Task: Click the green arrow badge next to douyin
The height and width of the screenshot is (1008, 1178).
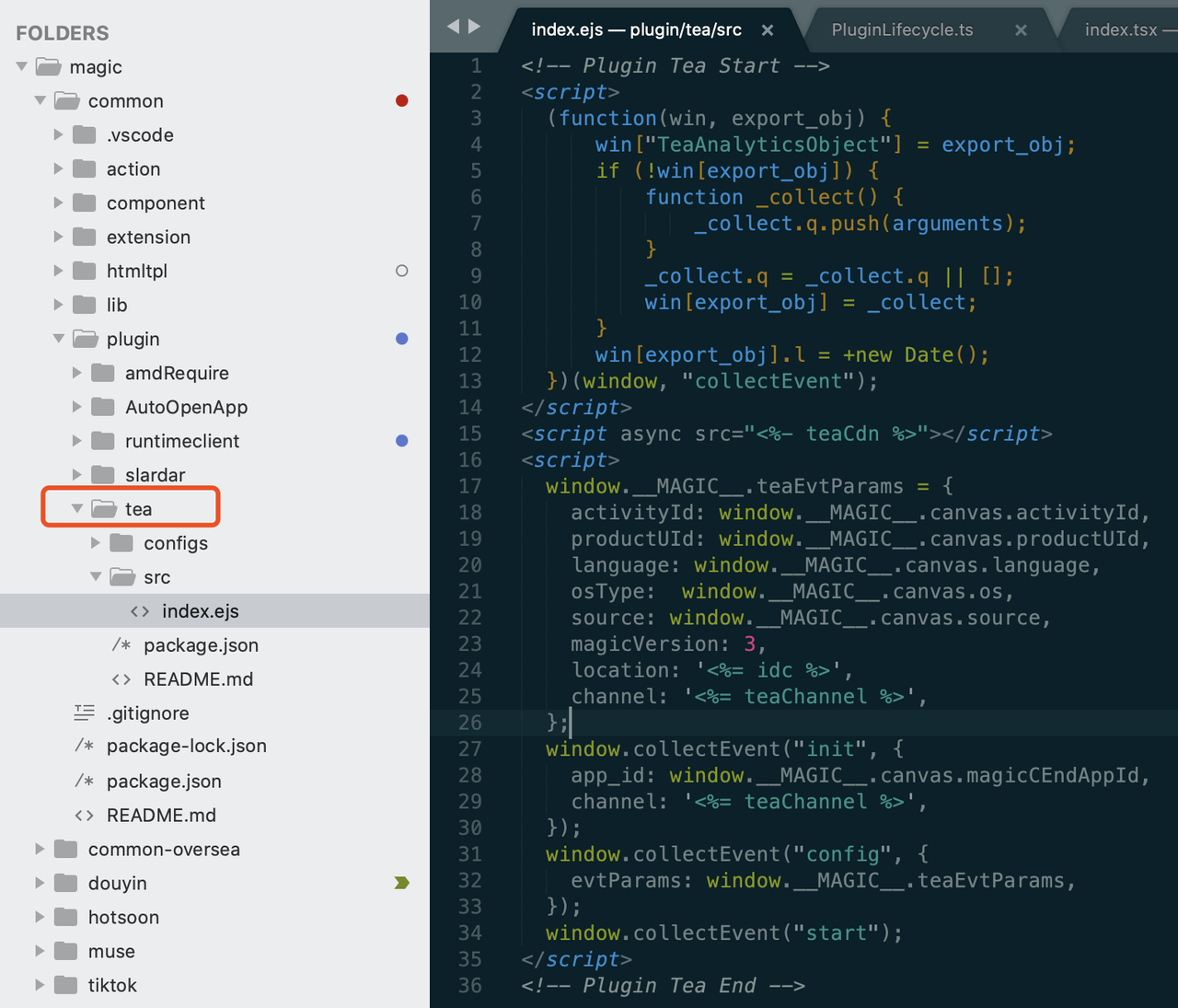Action: pos(401,883)
